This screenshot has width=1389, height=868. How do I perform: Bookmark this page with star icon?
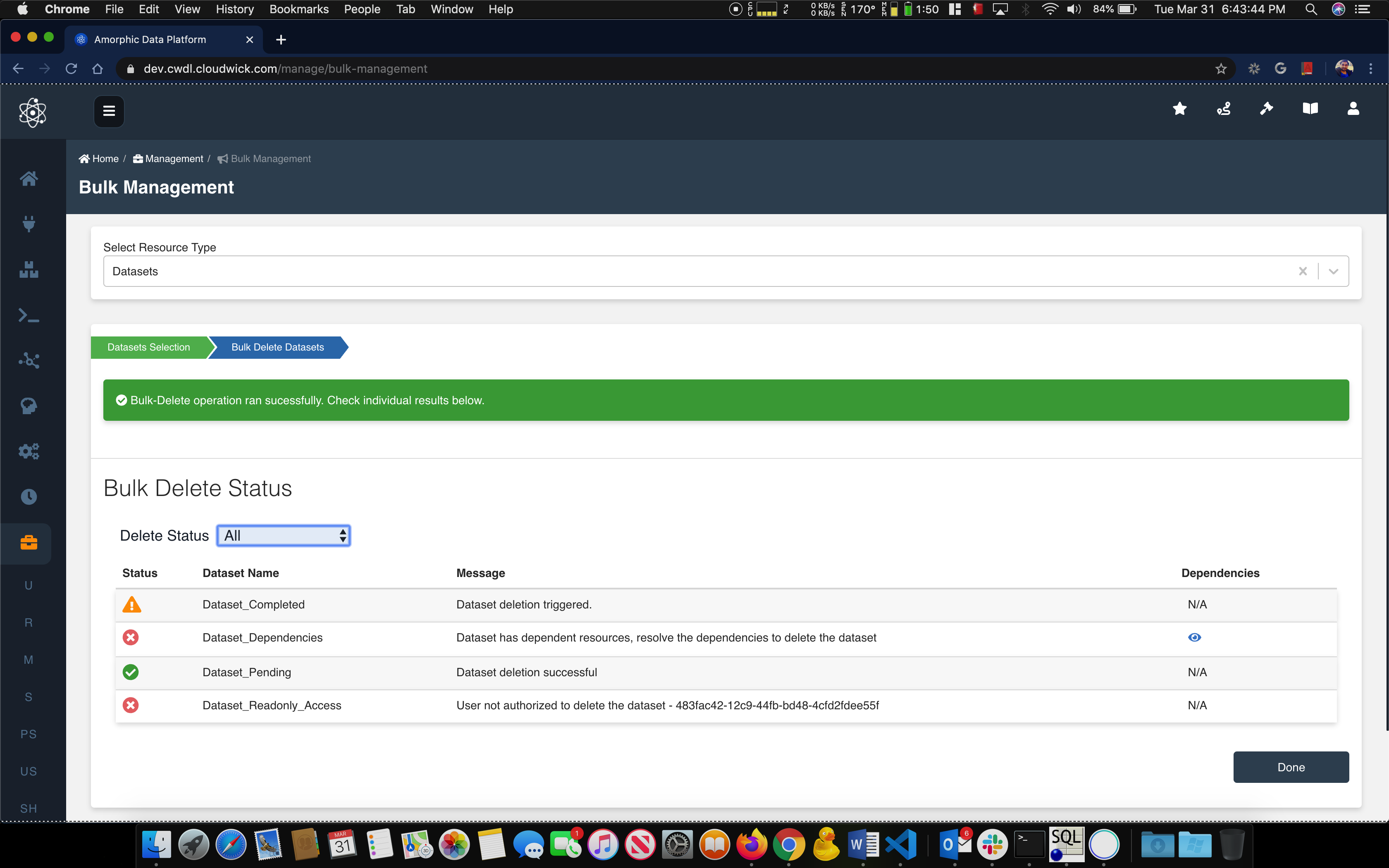click(x=1221, y=69)
